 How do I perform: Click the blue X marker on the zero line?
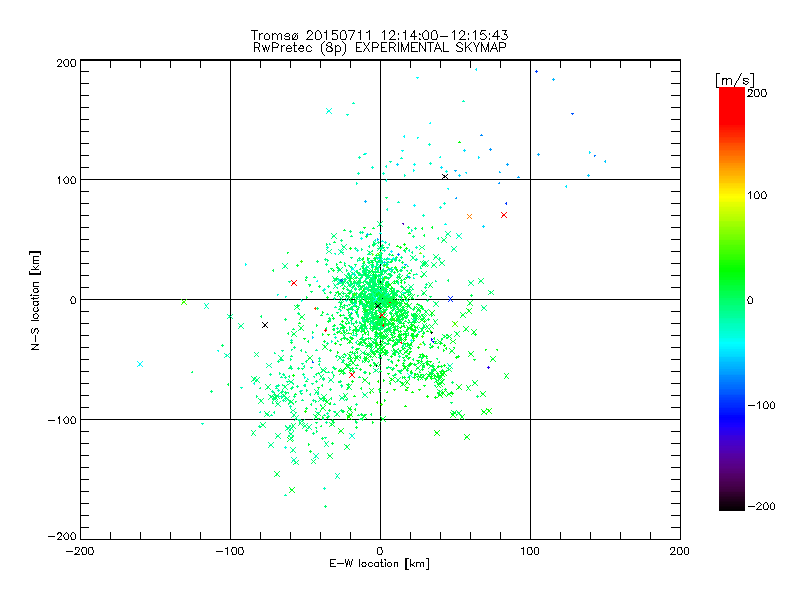[x=450, y=299]
